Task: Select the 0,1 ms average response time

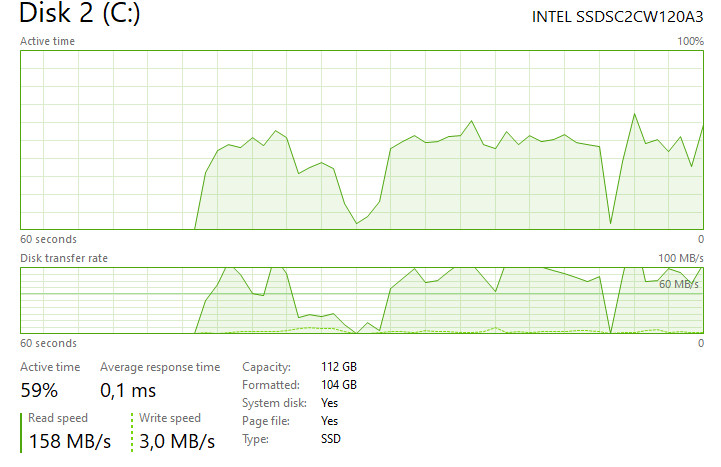Action: (128, 391)
